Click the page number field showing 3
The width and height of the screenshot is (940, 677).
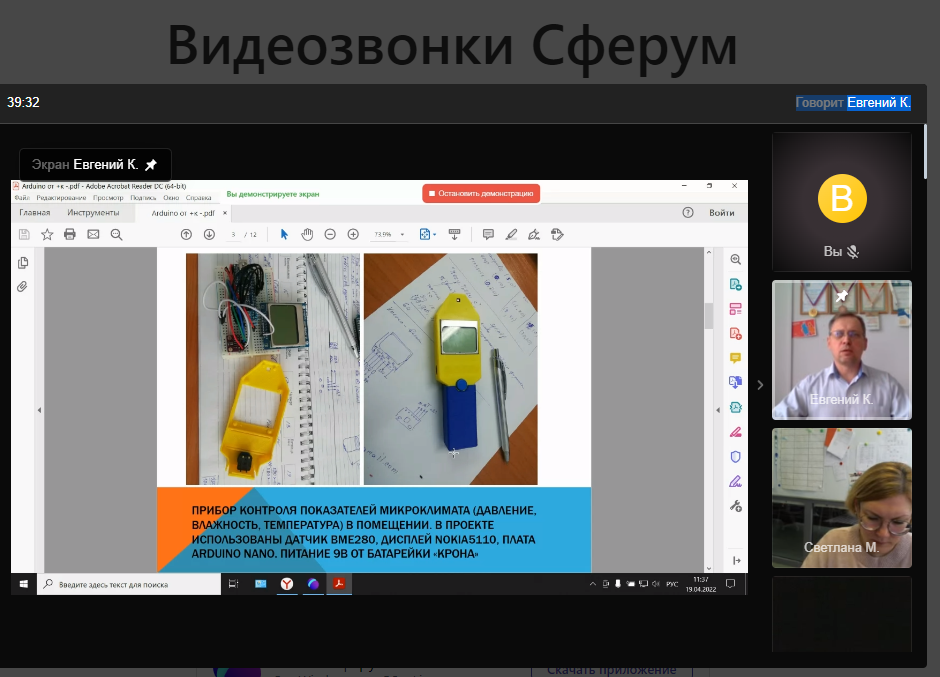pyautogui.click(x=233, y=234)
